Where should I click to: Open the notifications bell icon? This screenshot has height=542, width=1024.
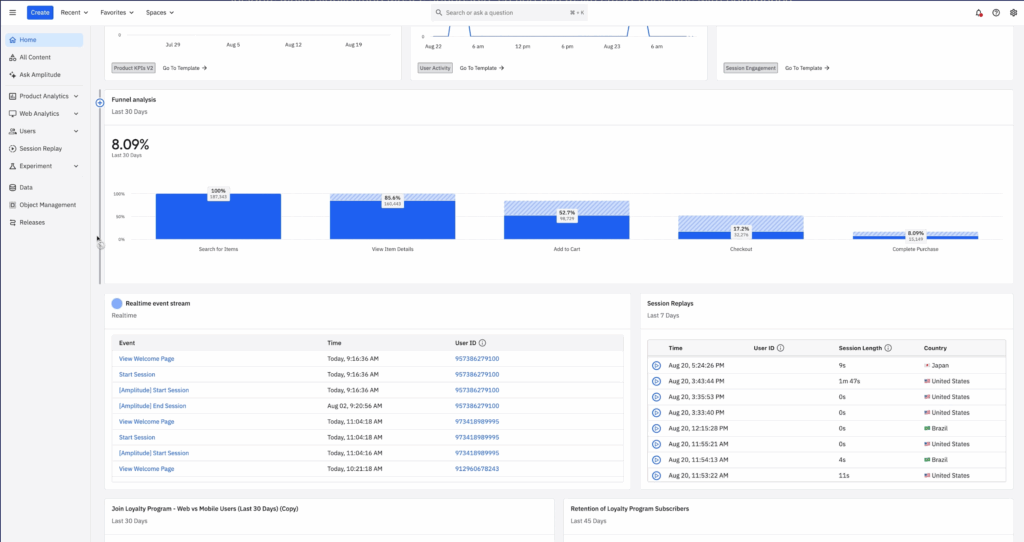[x=978, y=13]
